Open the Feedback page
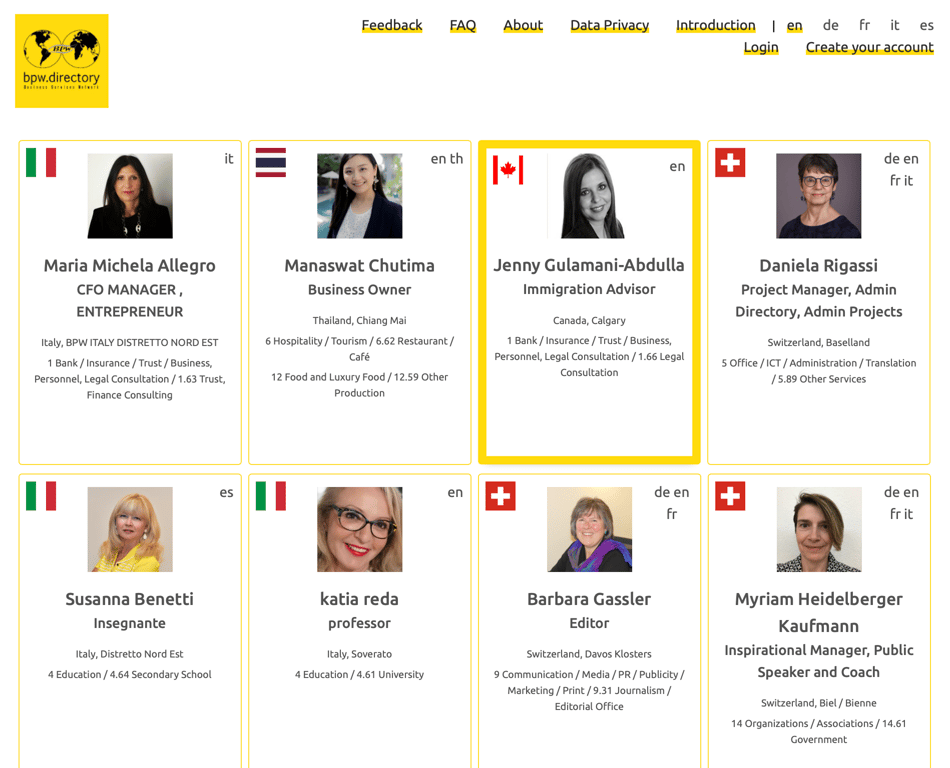Viewport: 950px width, 768px height. [392, 25]
